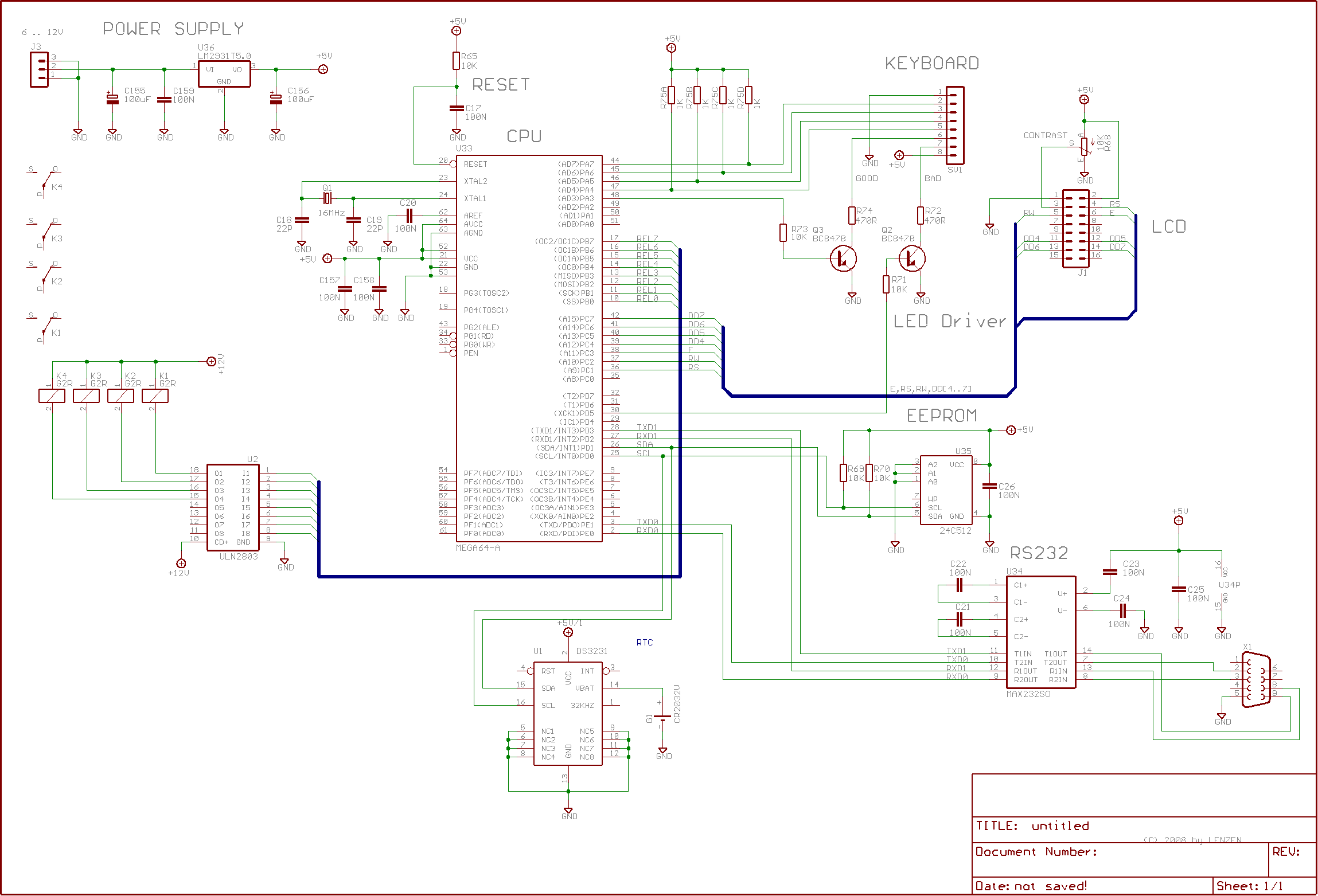Select the J3 power input connector symbol
This screenshot has height=896, width=1318.
point(39,69)
